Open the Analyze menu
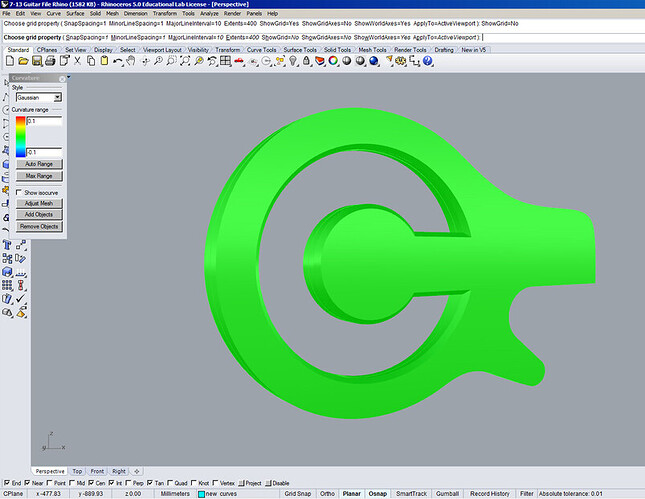 click(x=209, y=14)
